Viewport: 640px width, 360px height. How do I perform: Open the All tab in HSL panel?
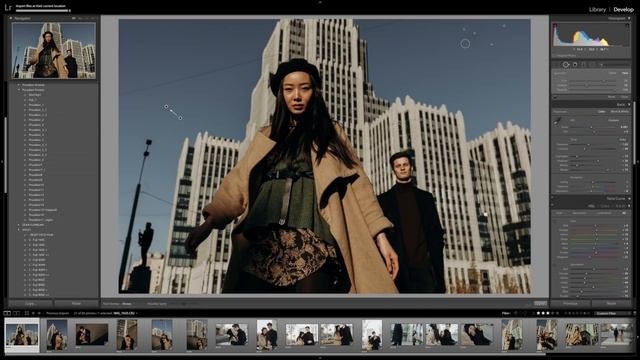point(624,213)
